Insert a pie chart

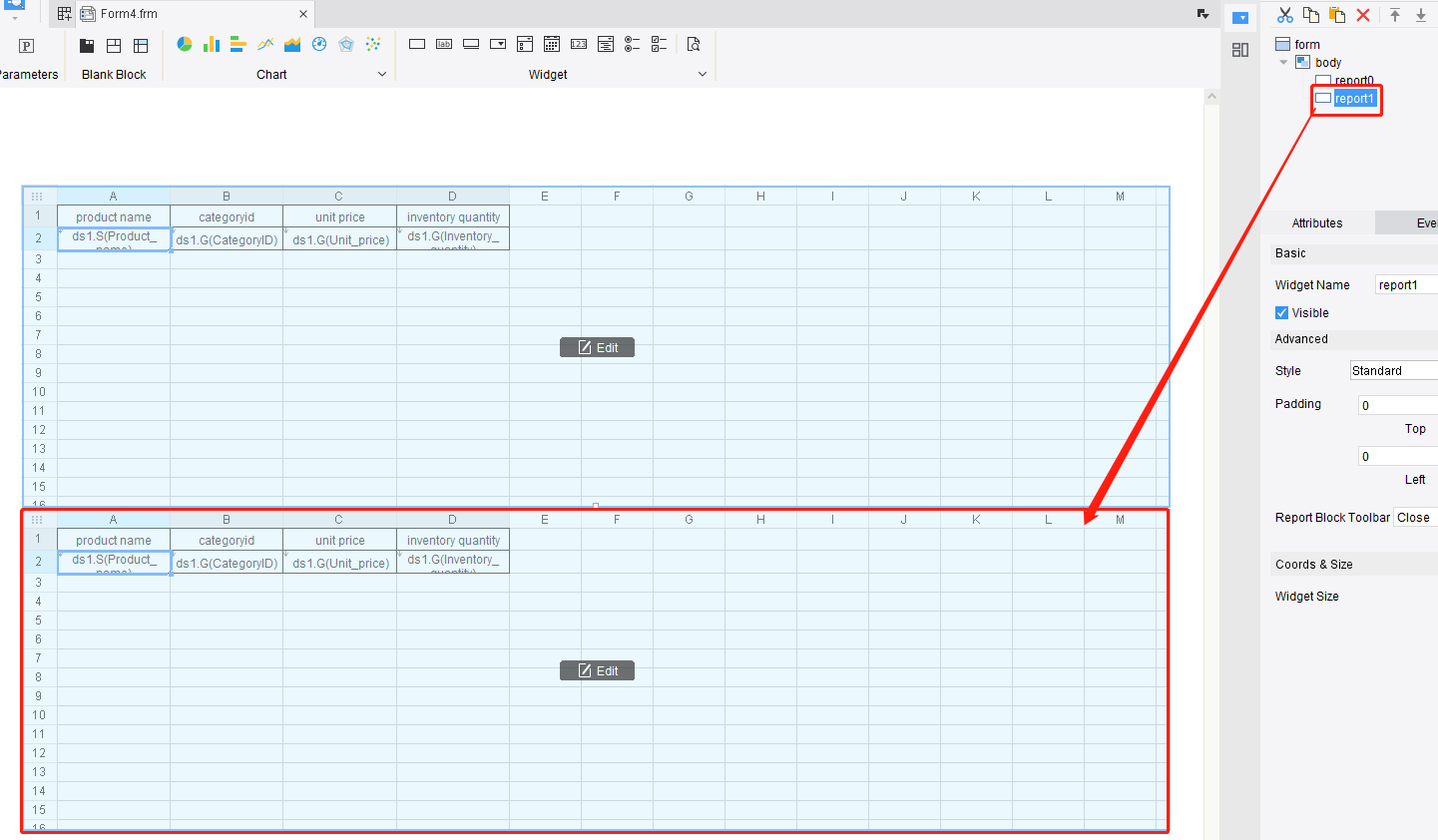(x=184, y=44)
